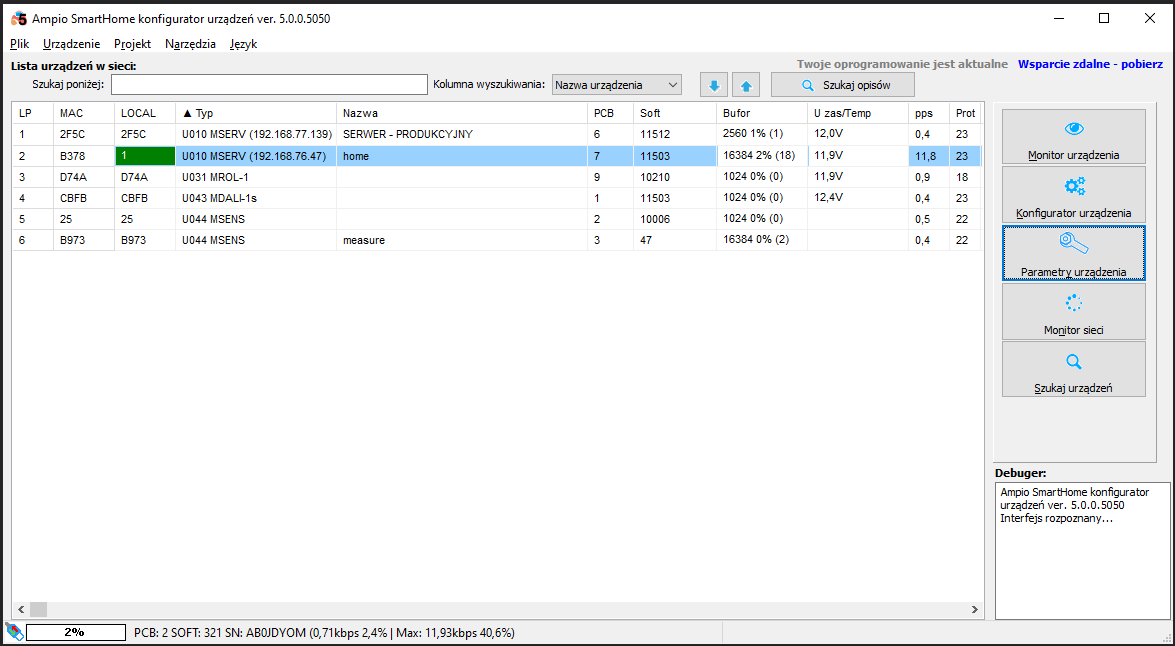Sort by PCB column header

tap(610, 113)
